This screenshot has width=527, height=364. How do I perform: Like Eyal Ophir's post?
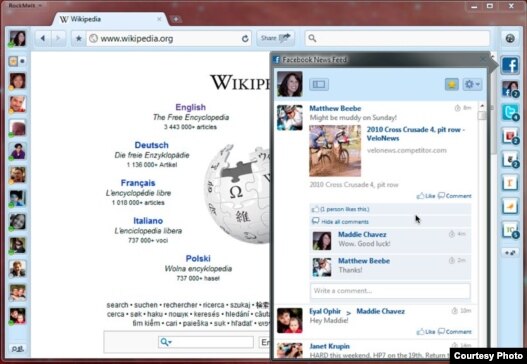coord(426,332)
